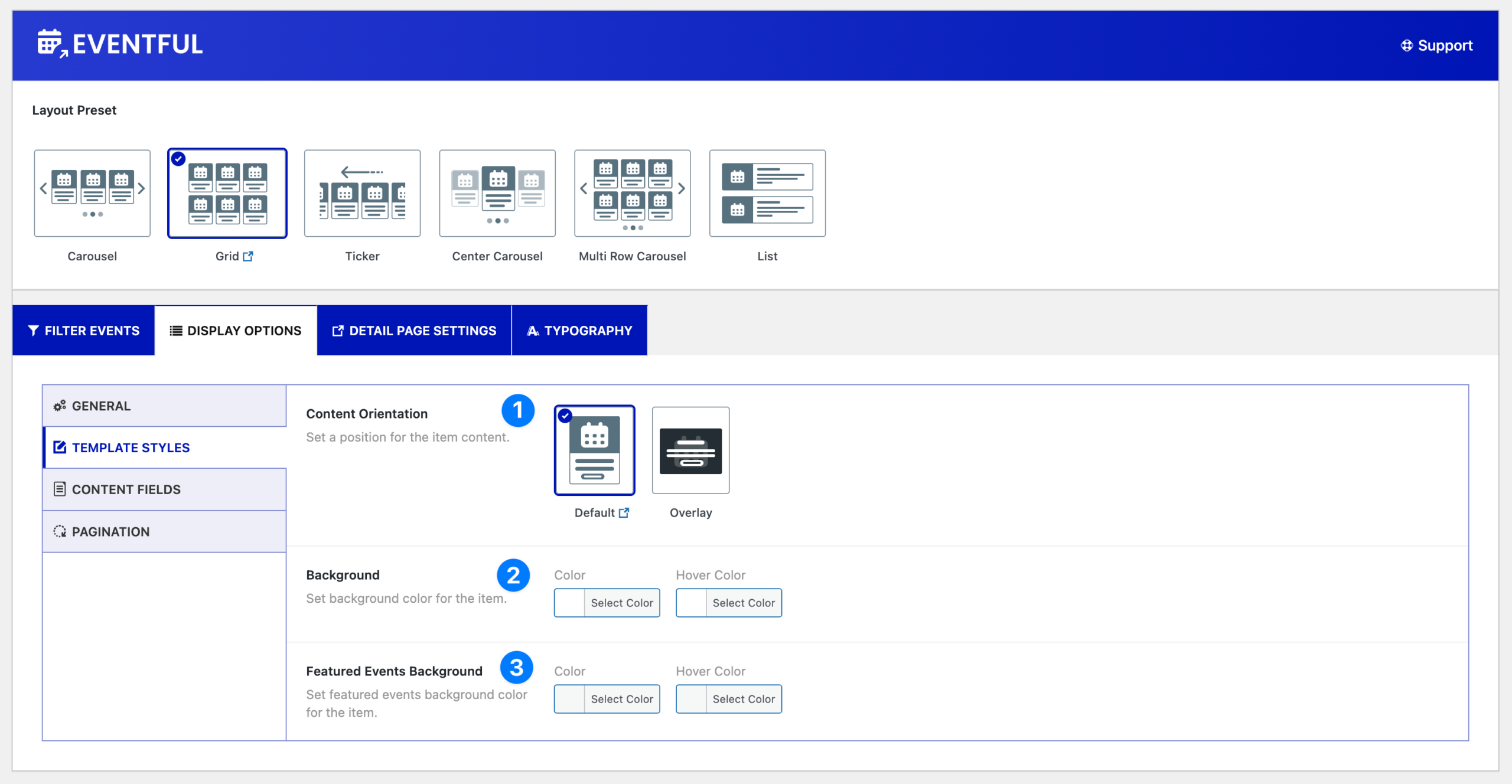The image size is (1512, 784).
Task: Click the Content Orientation label
Action: (367, 414)
